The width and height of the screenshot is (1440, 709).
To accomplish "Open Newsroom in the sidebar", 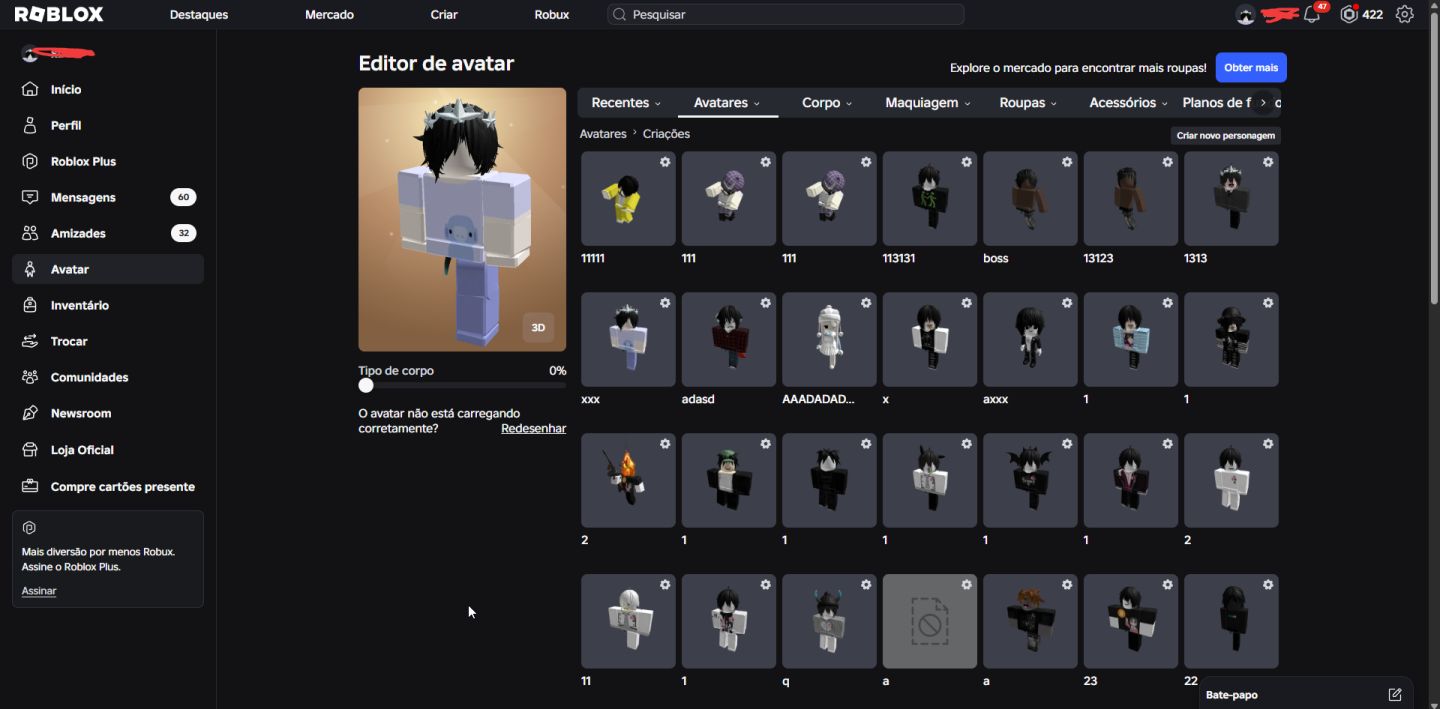I will [108, 413].
